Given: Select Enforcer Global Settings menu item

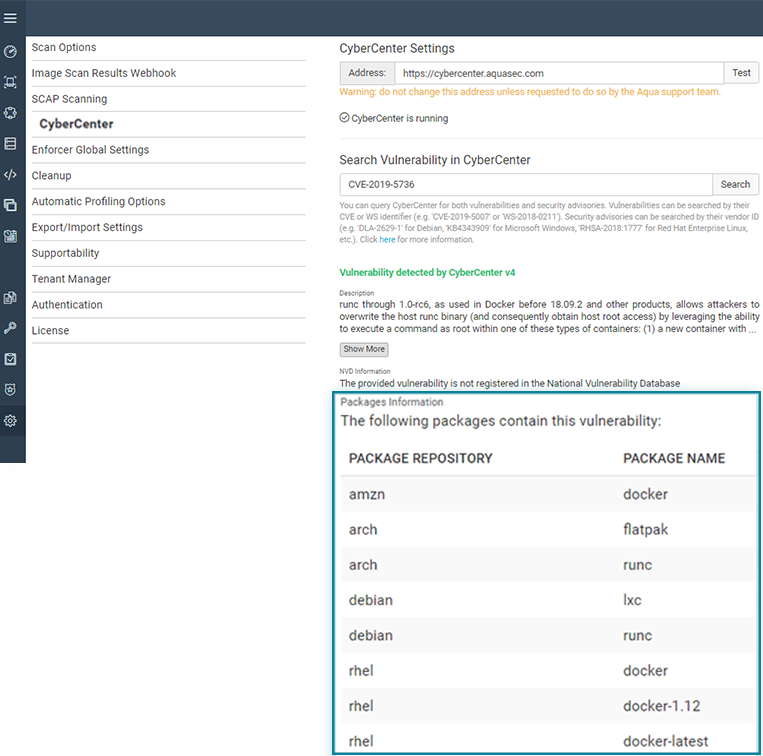Looking at the screenshot, I should pyautogui.click(x=91, y=150).
